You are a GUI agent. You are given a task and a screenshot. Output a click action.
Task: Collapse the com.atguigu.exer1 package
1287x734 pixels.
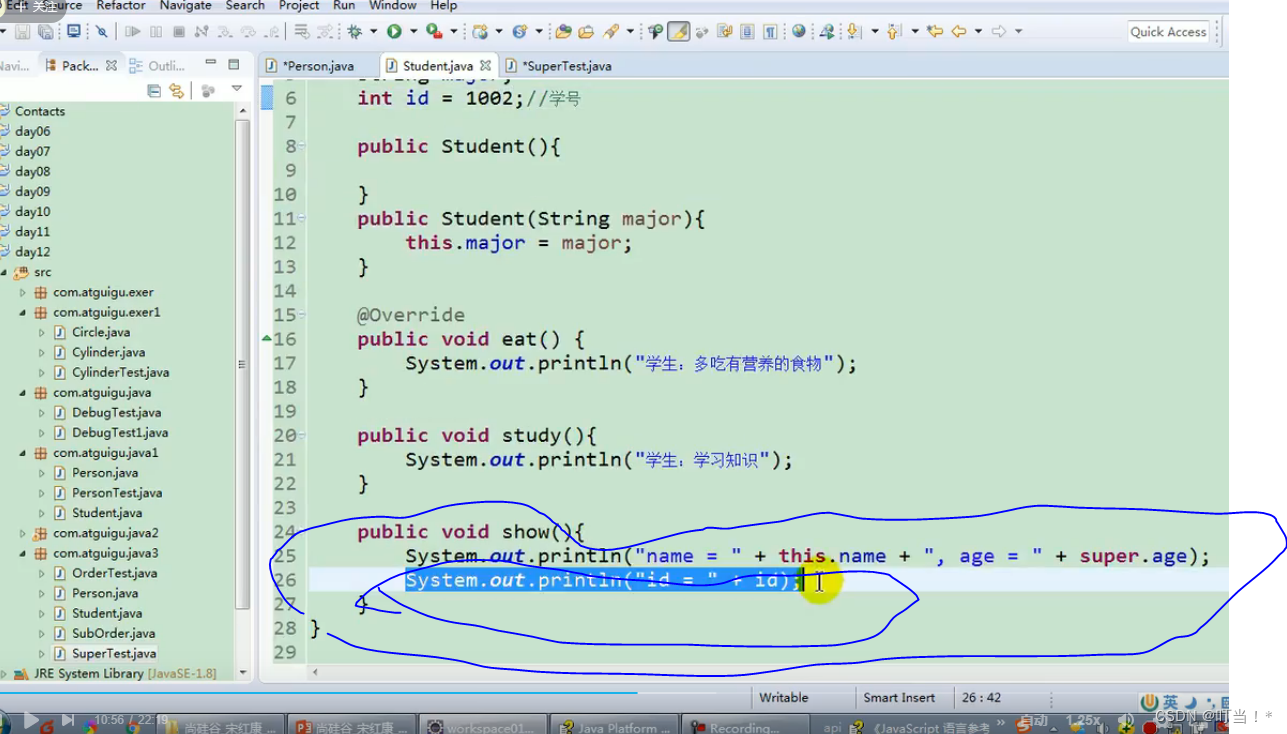pos(23,312)
